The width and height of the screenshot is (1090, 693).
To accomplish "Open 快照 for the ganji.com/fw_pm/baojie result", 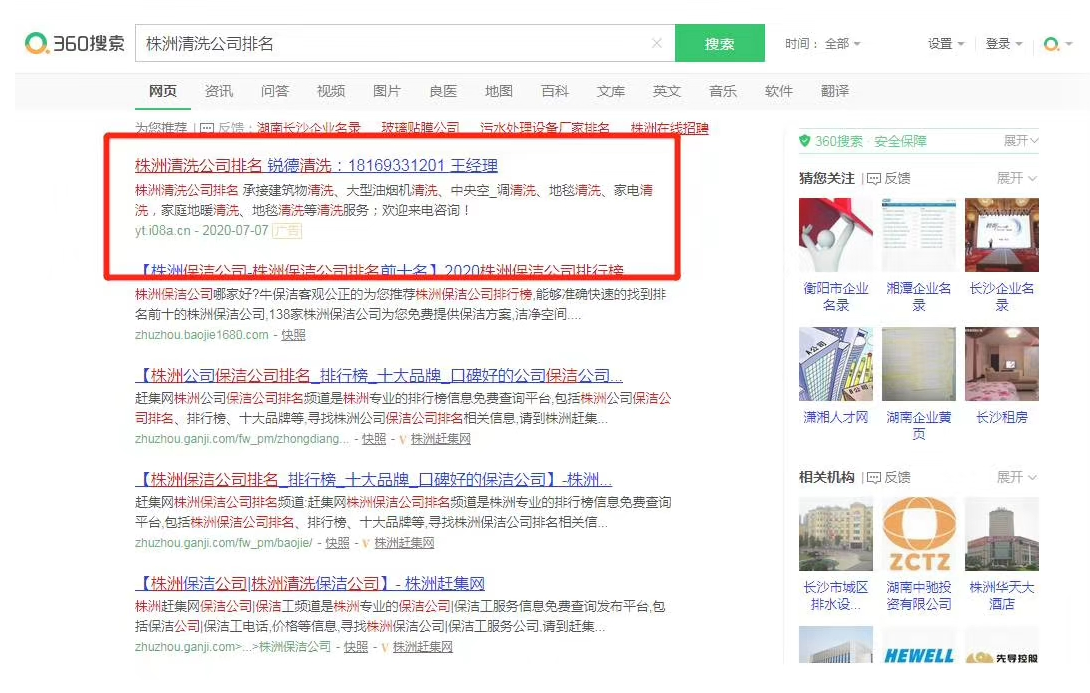I will click(x=337, y=543).
